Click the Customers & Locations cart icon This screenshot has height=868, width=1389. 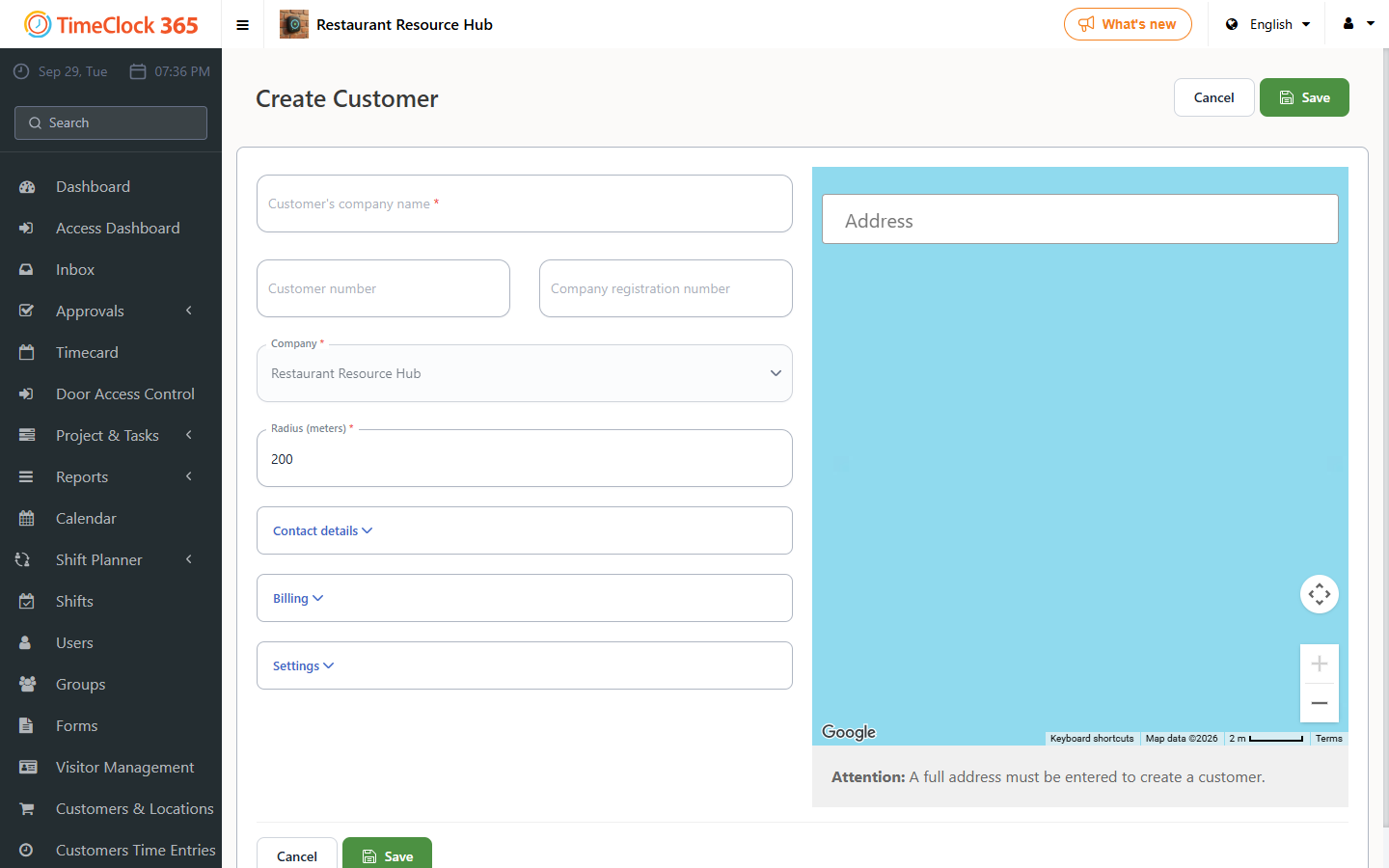27,809
